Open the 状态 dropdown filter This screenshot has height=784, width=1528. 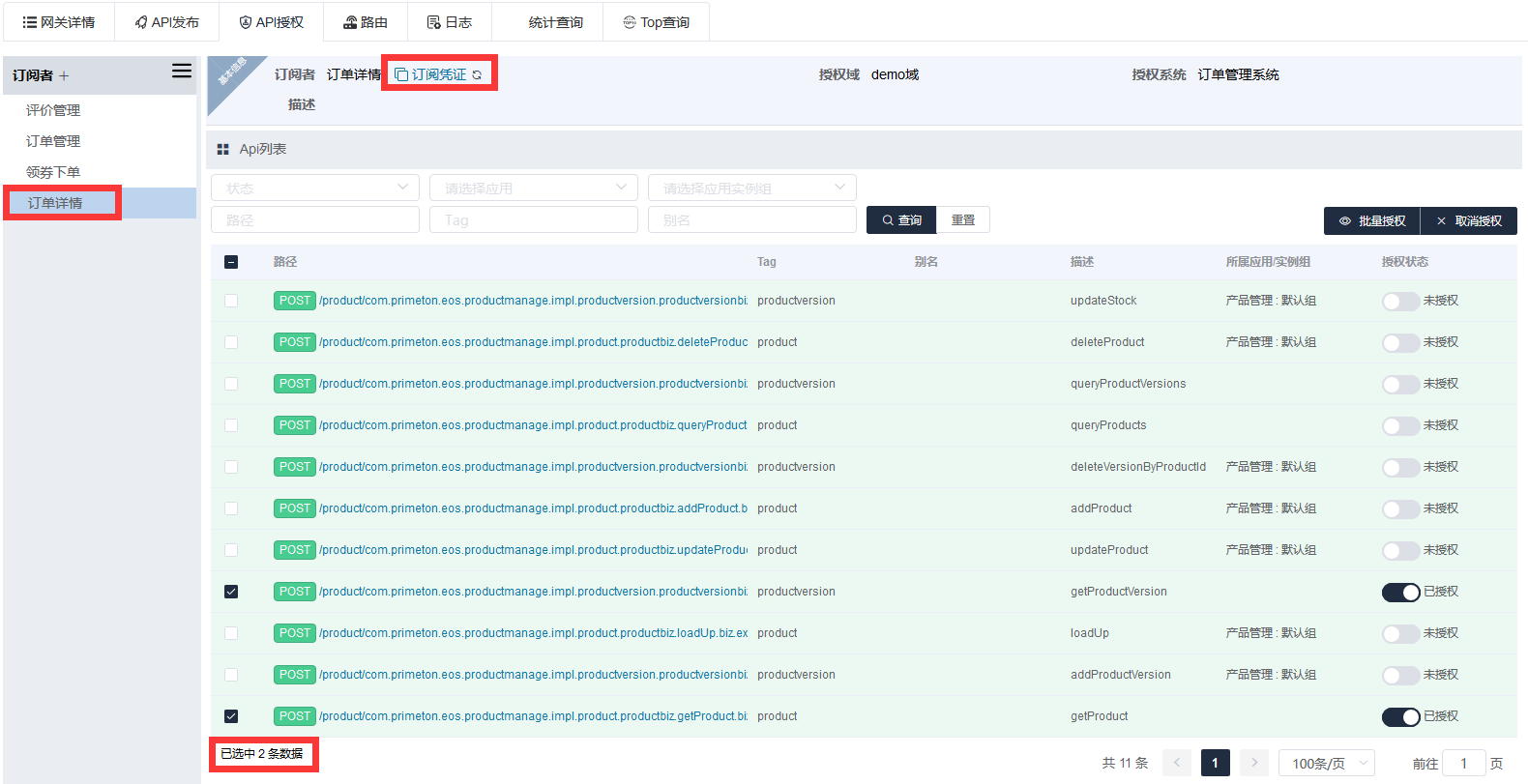click(314, 189)
